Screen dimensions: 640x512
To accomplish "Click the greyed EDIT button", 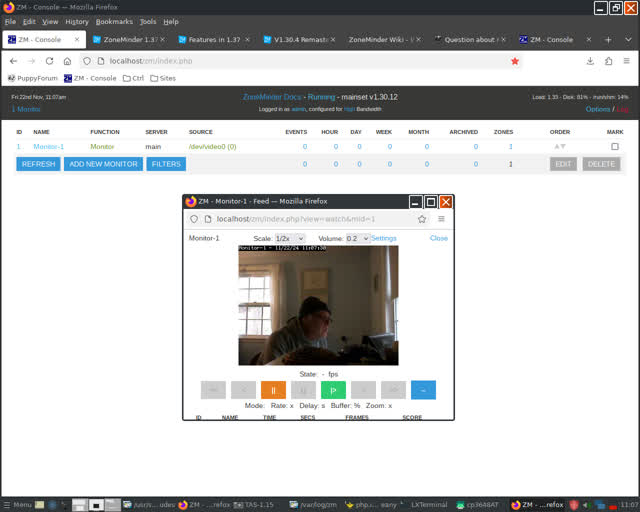I will point(563,164).
